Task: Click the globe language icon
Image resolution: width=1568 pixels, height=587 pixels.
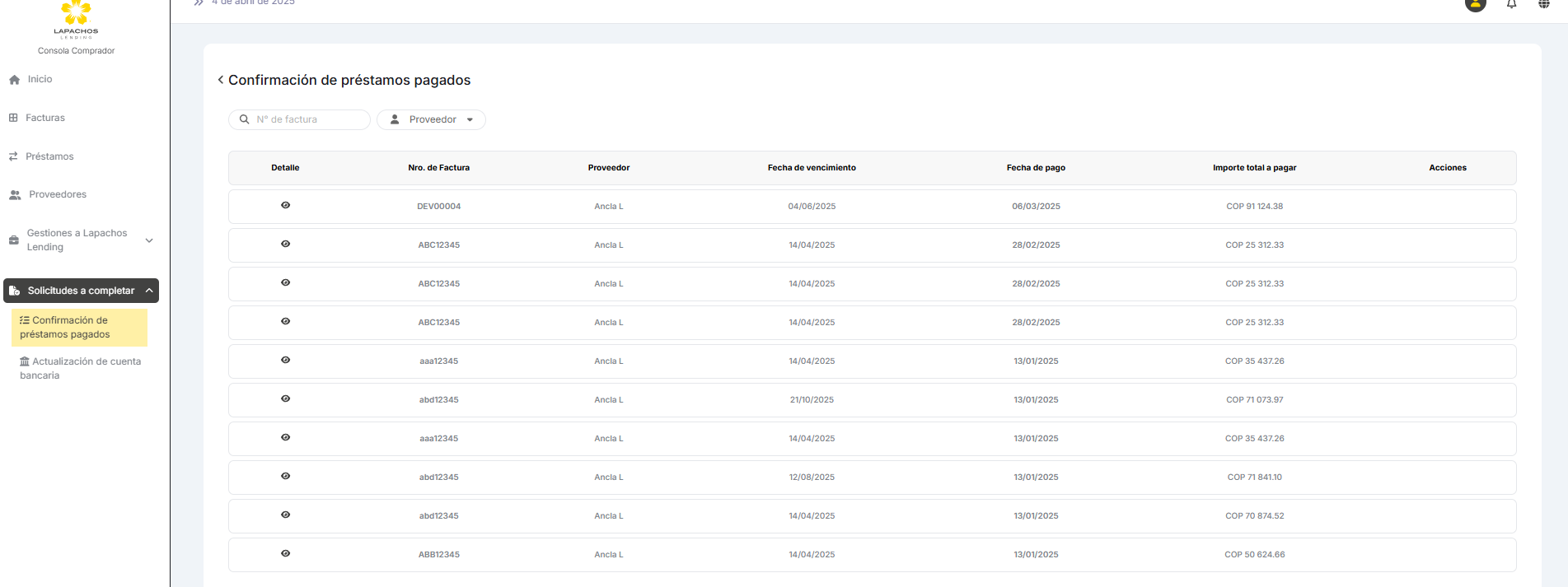Action: (x=1544, y=4)
